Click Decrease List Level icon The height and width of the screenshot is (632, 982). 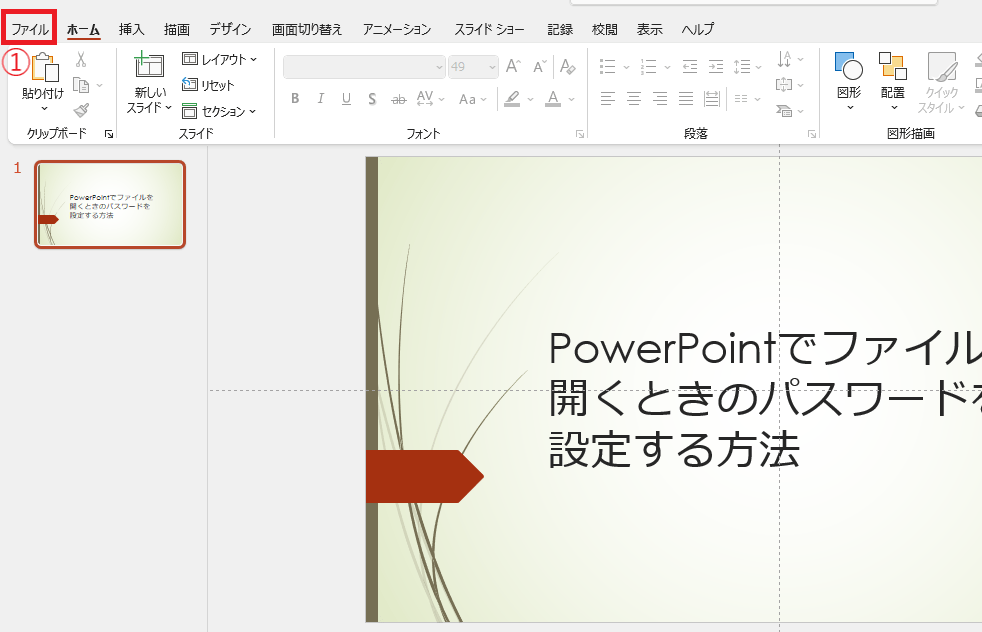[690, 66]
